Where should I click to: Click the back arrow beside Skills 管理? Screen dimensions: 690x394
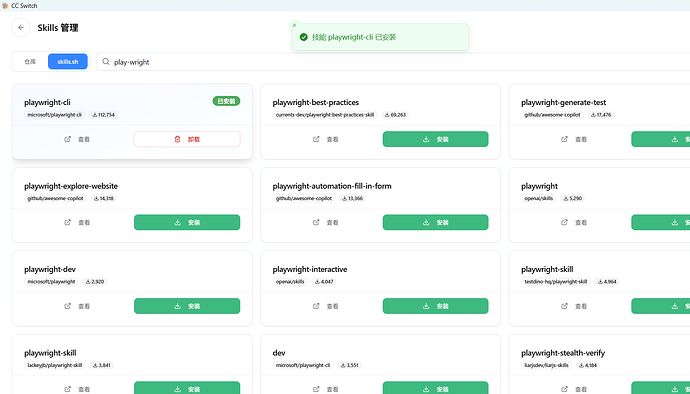[x=21, y=28]
